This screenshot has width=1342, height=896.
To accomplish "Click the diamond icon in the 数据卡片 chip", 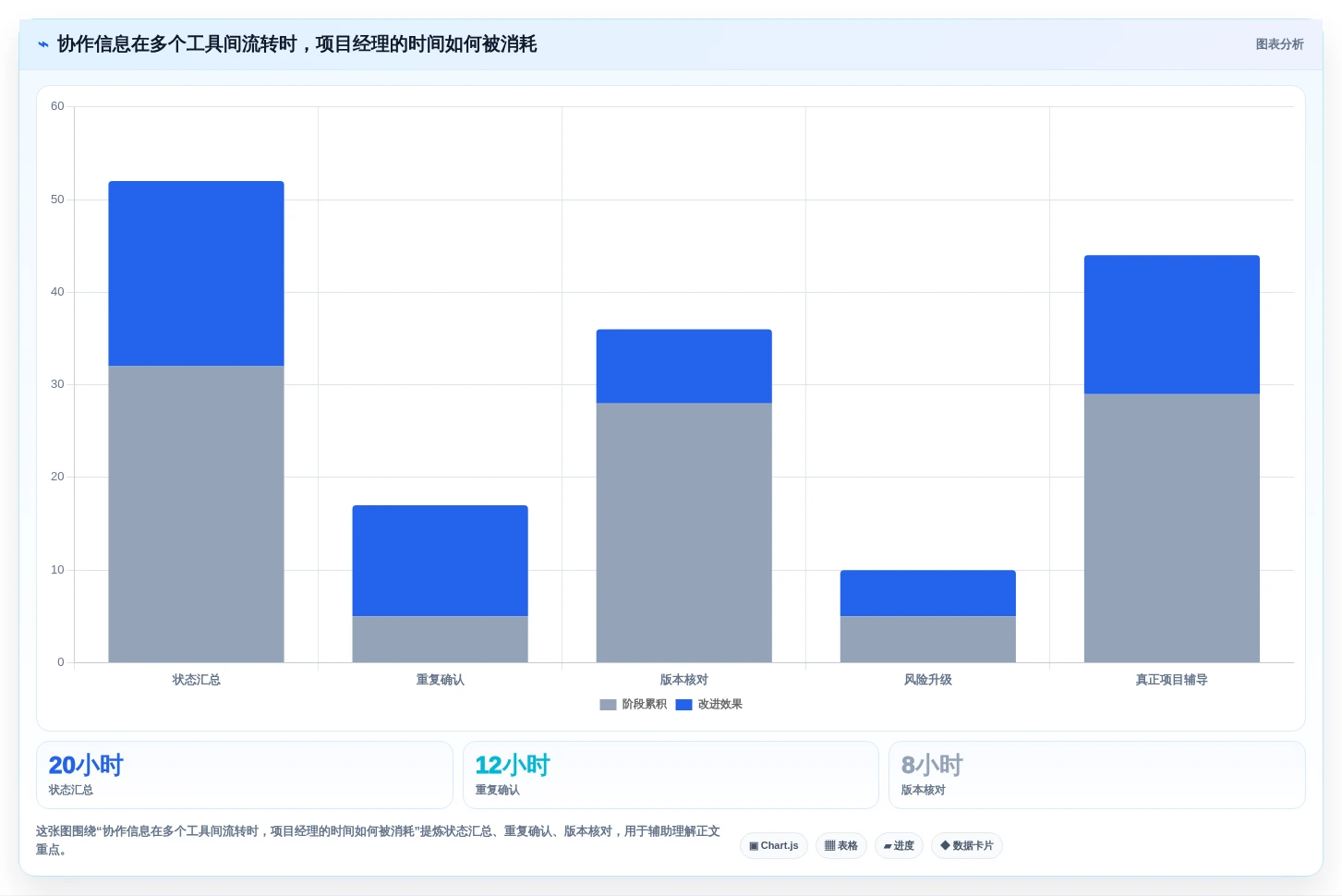I will point(945,845).
